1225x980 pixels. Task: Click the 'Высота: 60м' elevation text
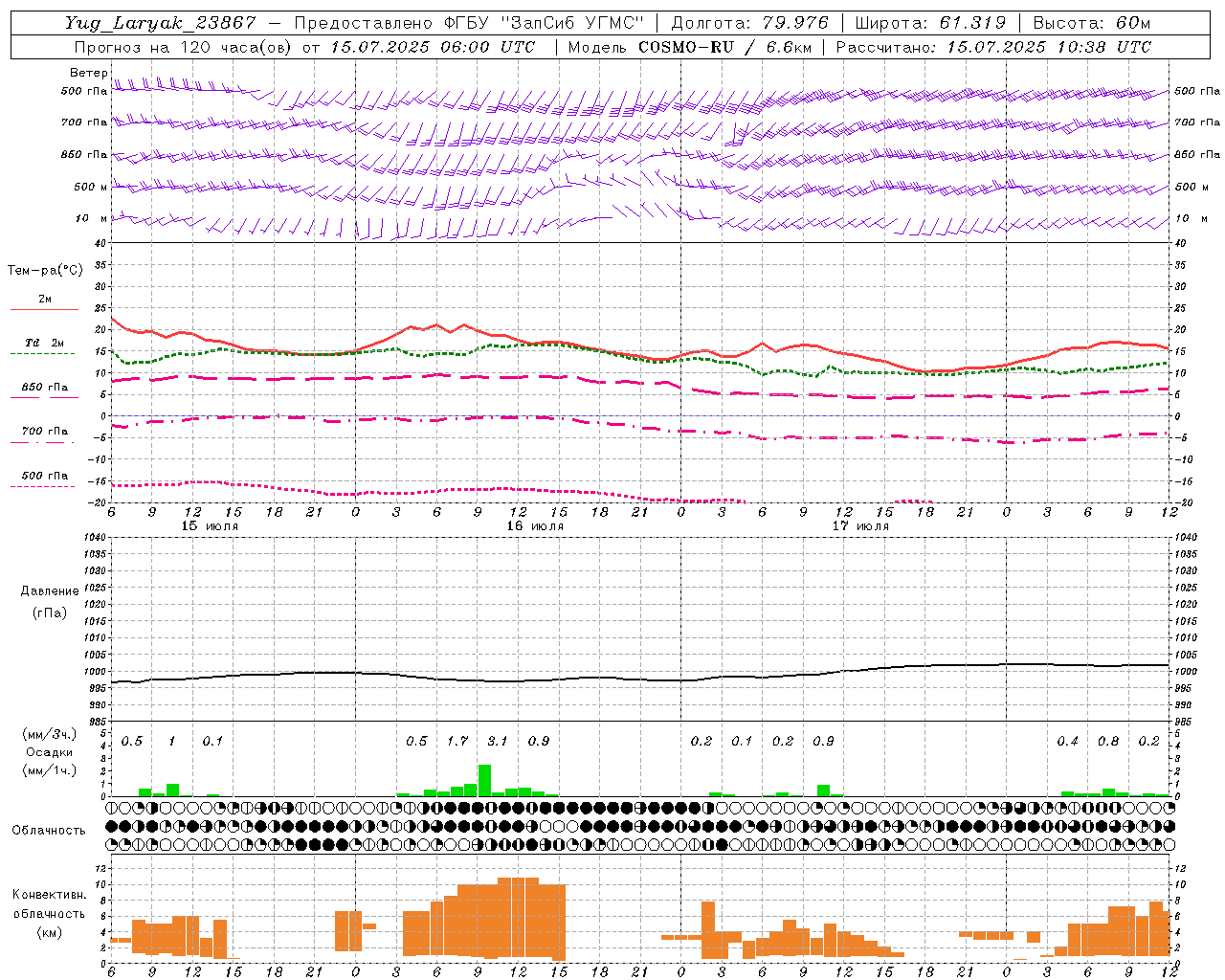point(1091,23)
